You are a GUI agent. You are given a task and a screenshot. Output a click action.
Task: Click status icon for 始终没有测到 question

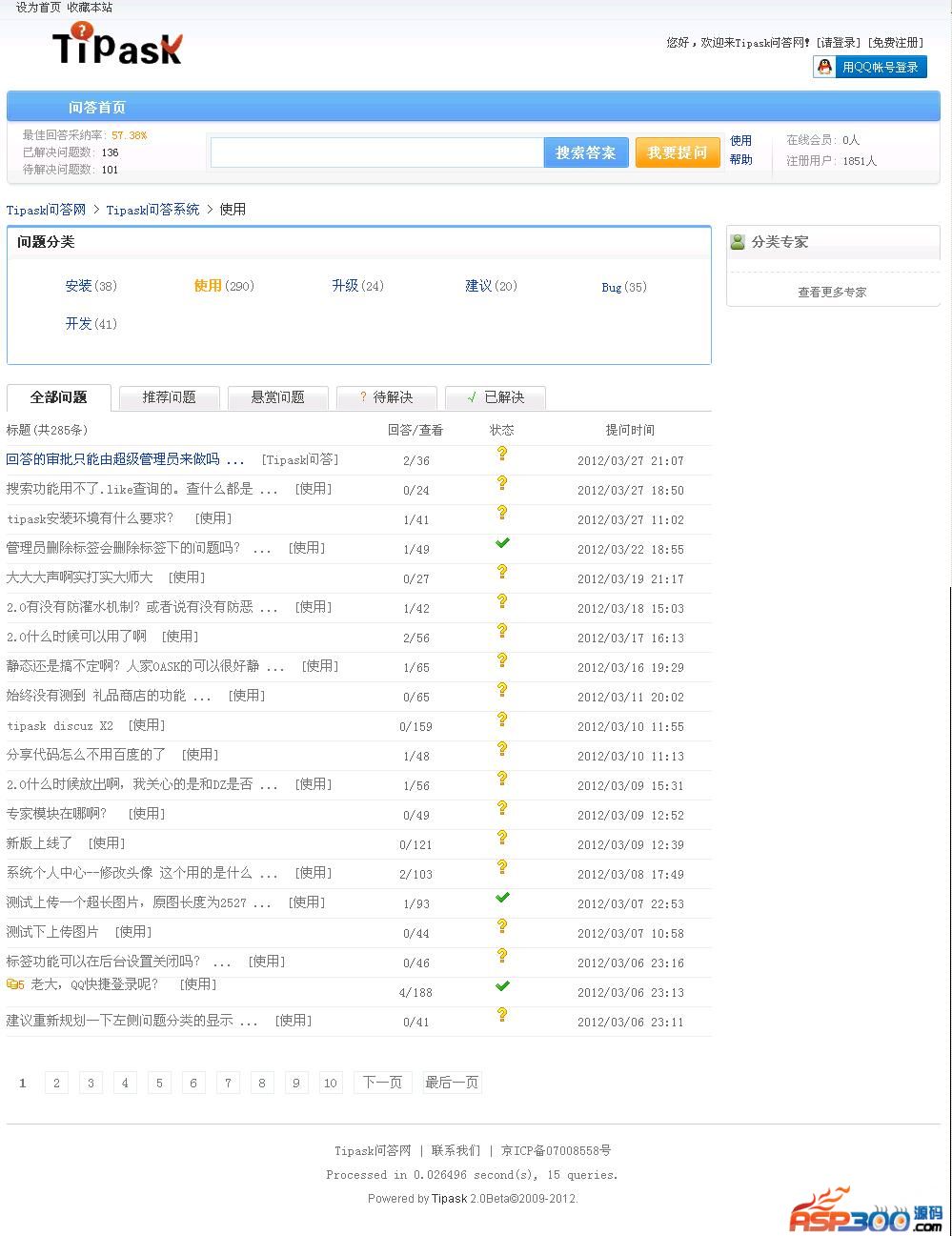502,690
